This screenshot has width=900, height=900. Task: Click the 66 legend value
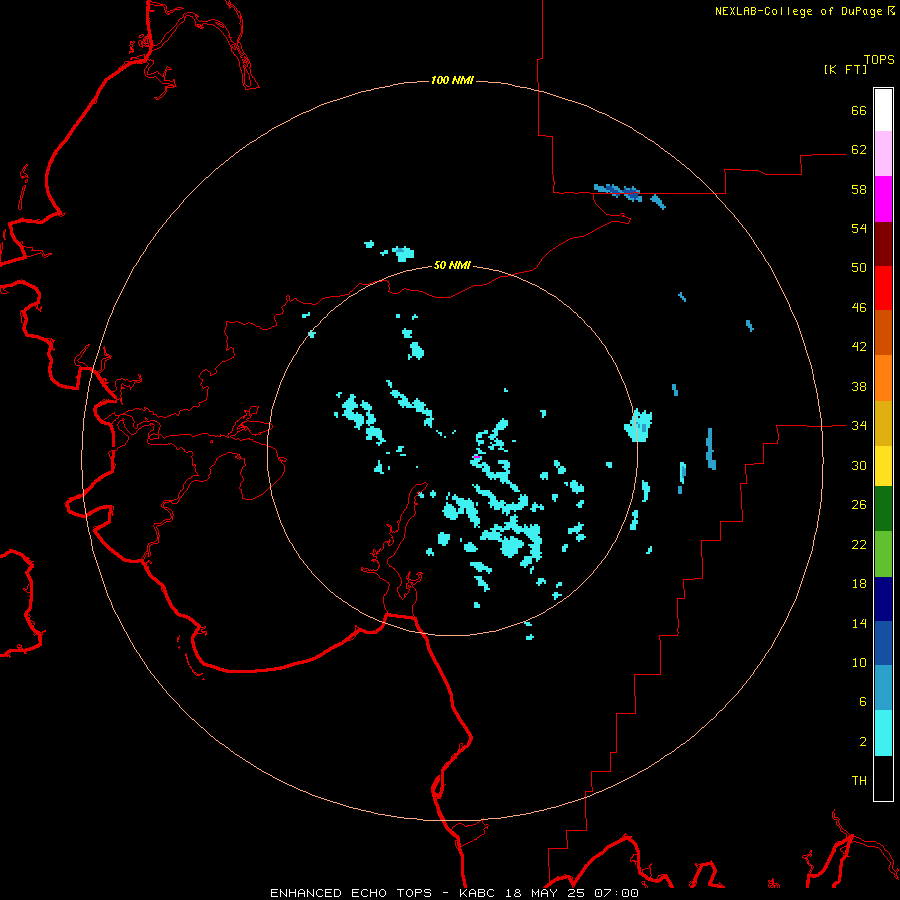[x=859, y=110]
